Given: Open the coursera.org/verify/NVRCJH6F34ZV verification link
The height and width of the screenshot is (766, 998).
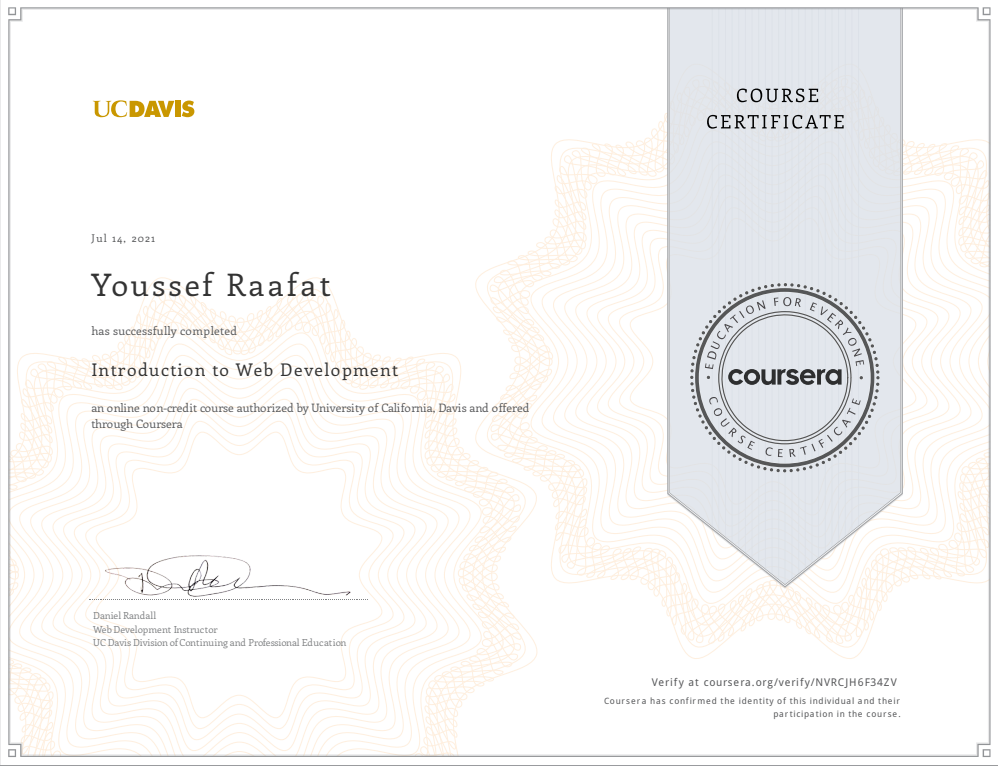Looking at the screenshot, I should [800, 682].
